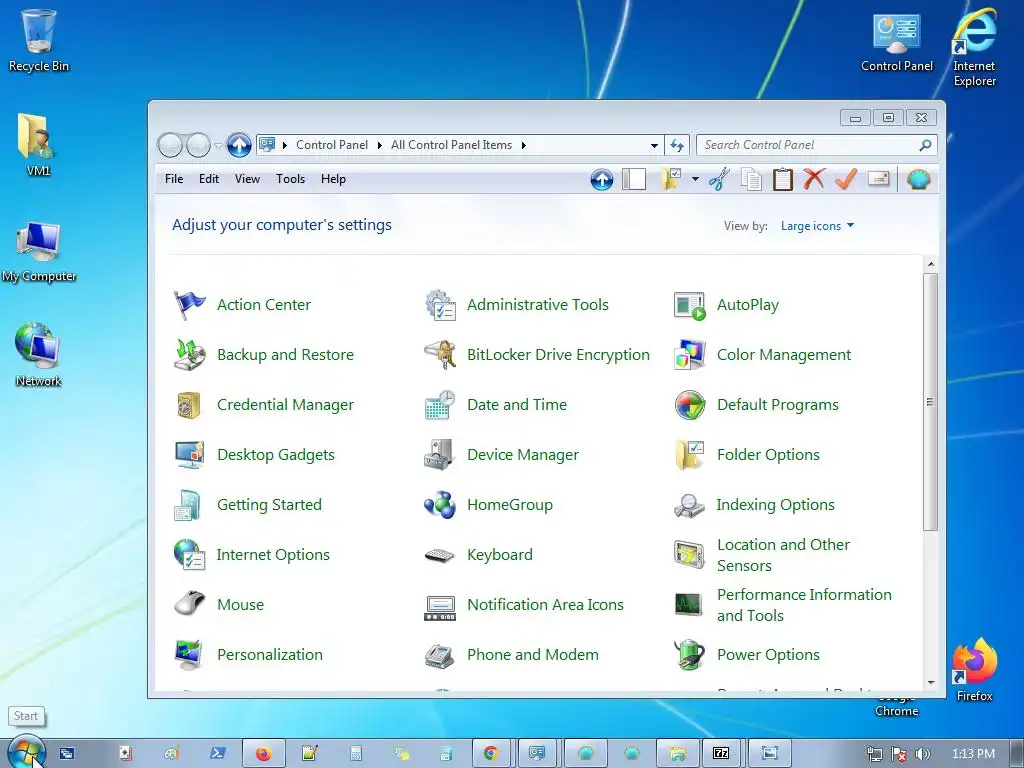Open the Help menu
Viewport: 1024px width, 768px height.
(x=333, y=179)
